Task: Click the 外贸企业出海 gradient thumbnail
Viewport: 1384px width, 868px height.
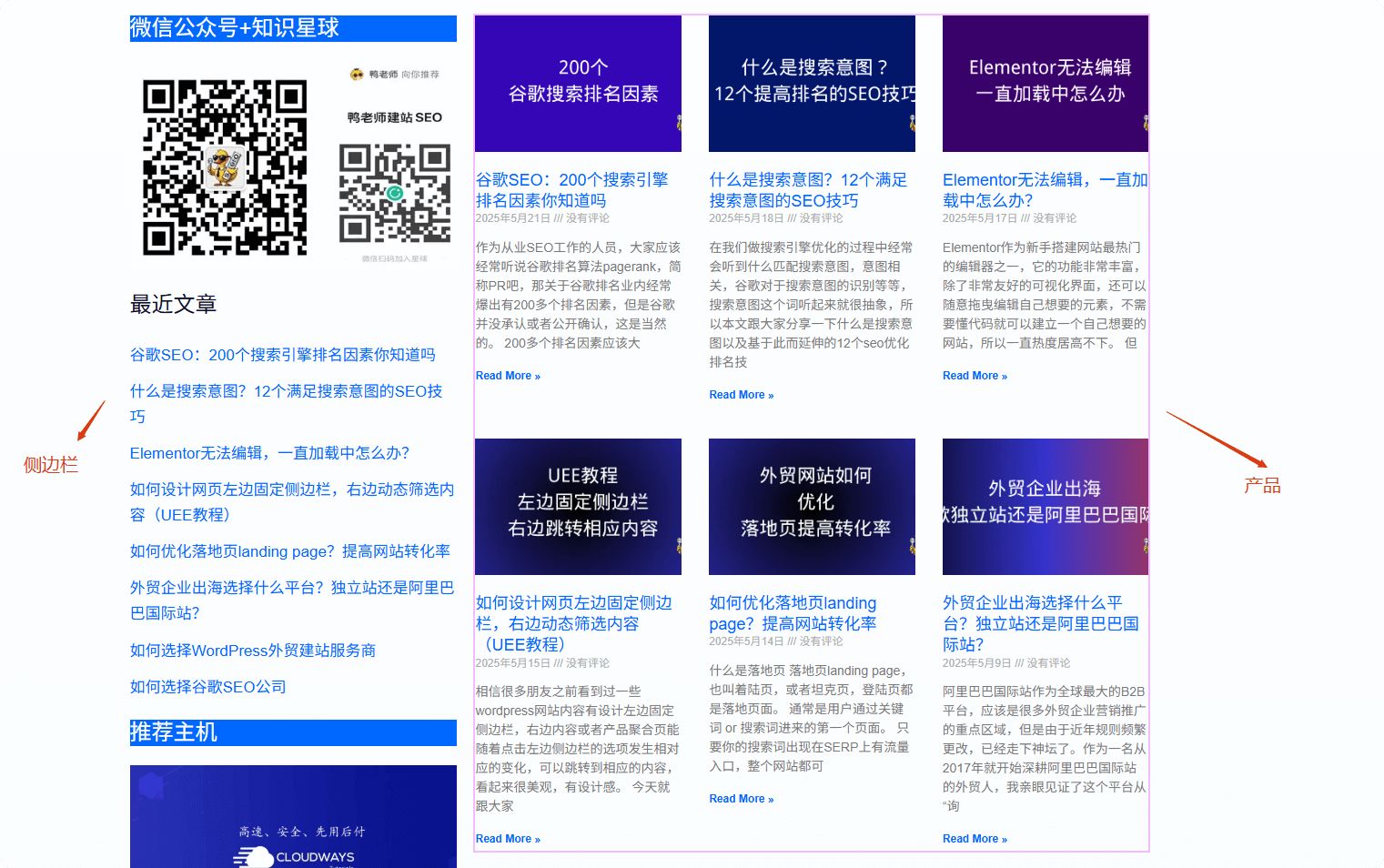Action: click(1045, 506)
